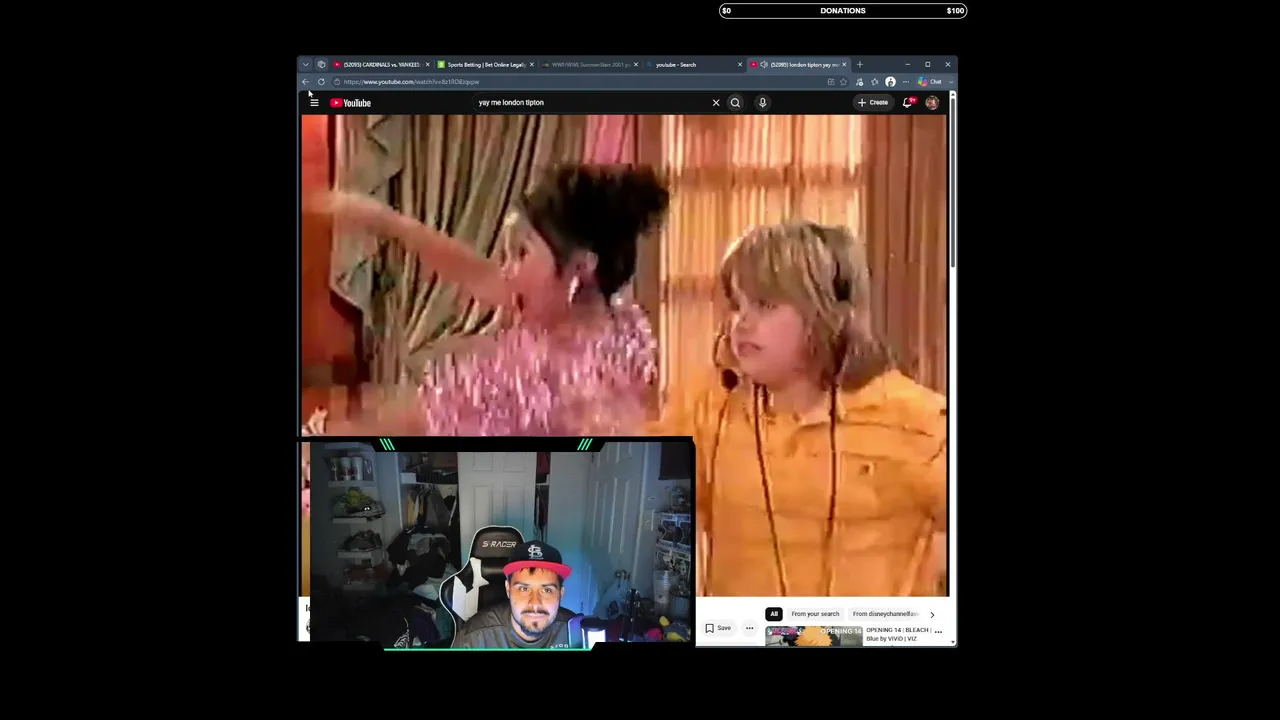Close the WWF/WWE SummerSlam tab
Screen dimensions: 1280x720
point(636,65)
